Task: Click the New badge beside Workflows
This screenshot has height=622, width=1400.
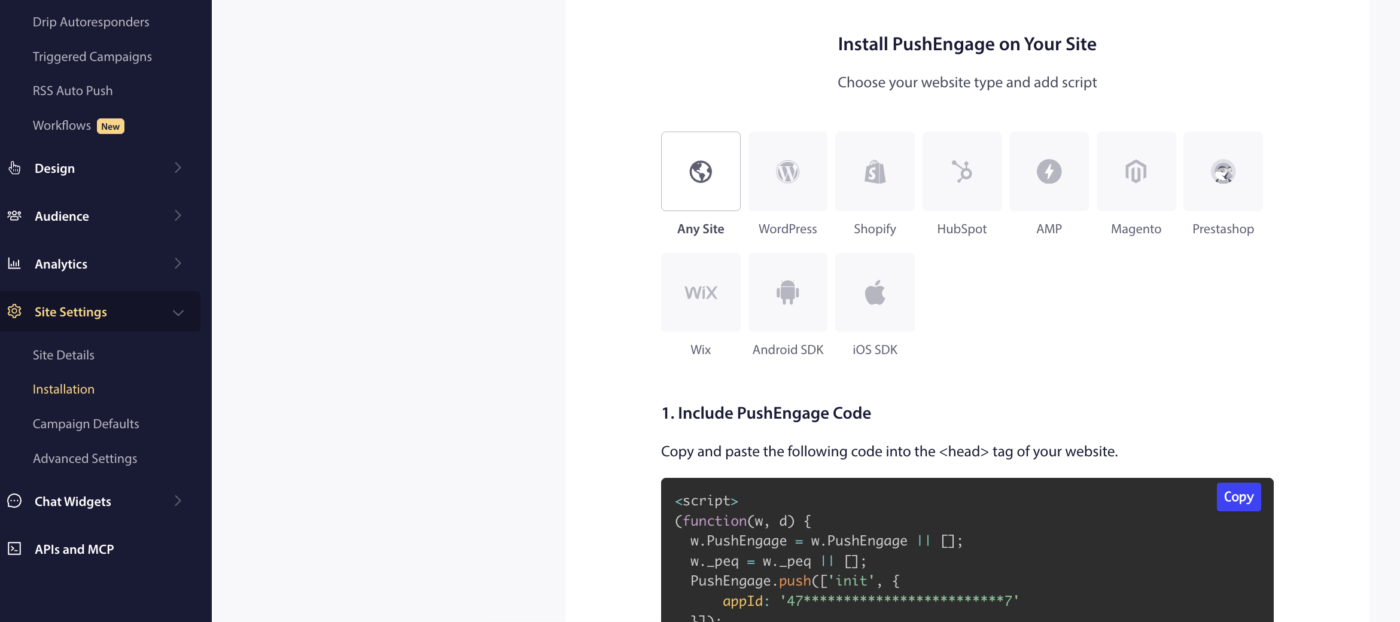Action: point(110,126)
